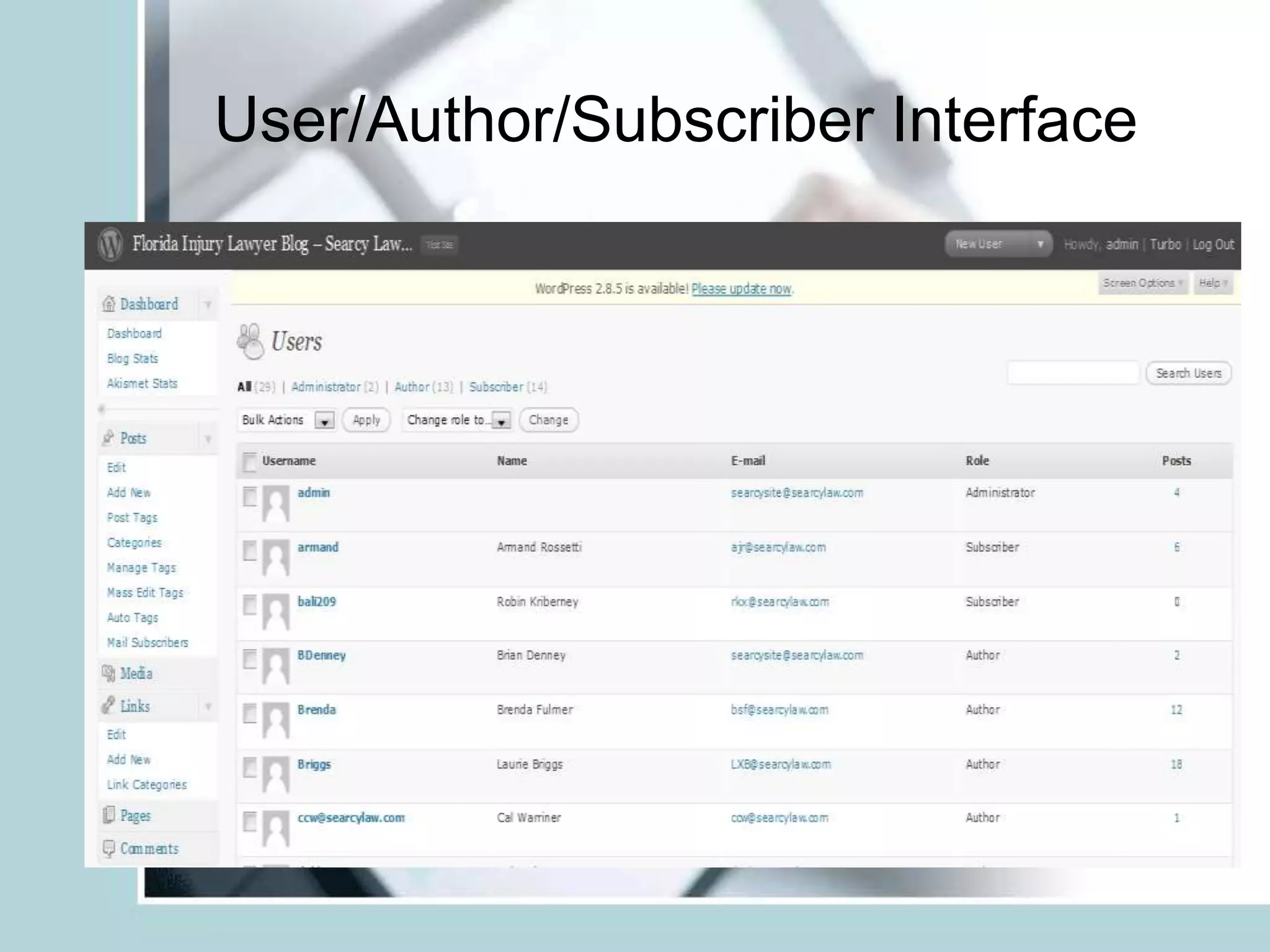Click the Pages section icon
This screenshot has height=952, width=1270.
click(109, 815)
